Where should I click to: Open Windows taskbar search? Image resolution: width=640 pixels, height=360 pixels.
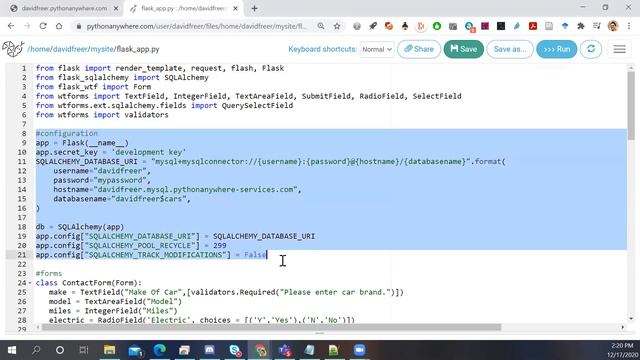(x=36, y=350)
